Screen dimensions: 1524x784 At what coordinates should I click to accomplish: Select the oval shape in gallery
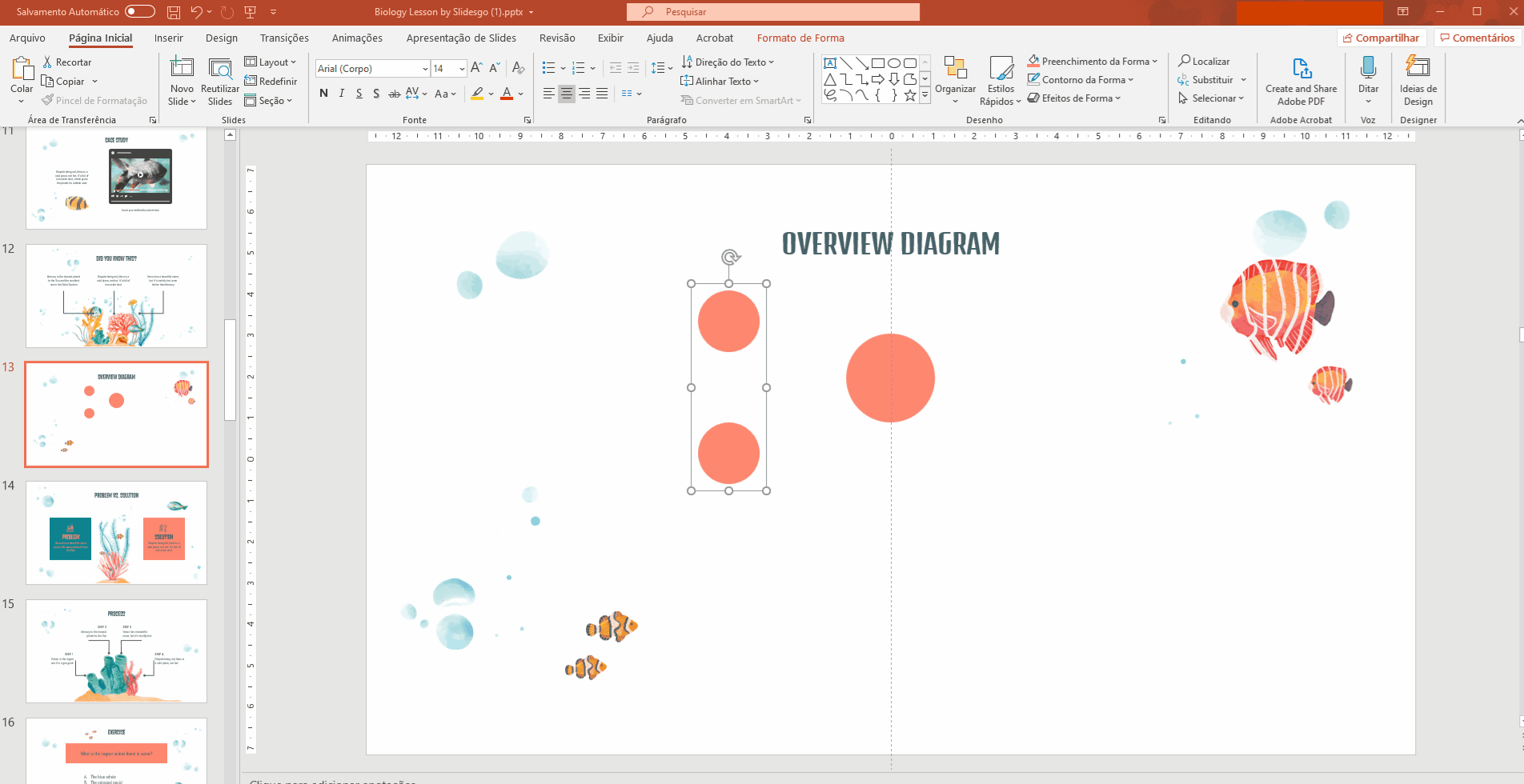[894, 63]
